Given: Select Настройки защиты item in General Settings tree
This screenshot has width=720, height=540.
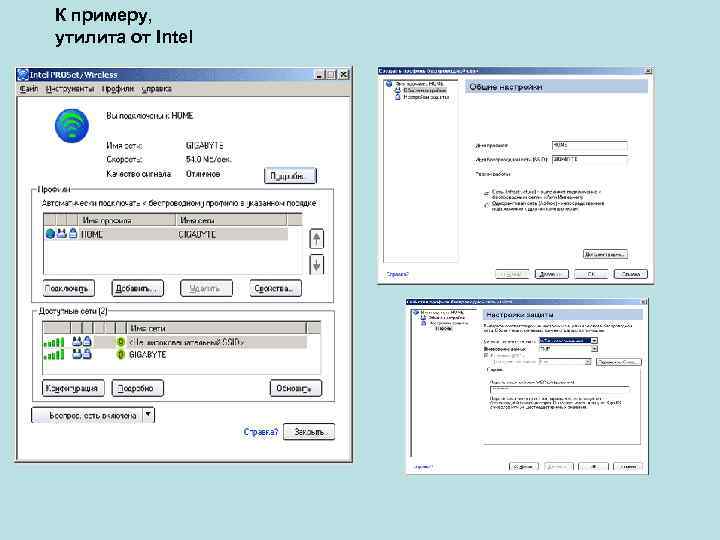Looking at the screenshot, I should tap(426, 97).
